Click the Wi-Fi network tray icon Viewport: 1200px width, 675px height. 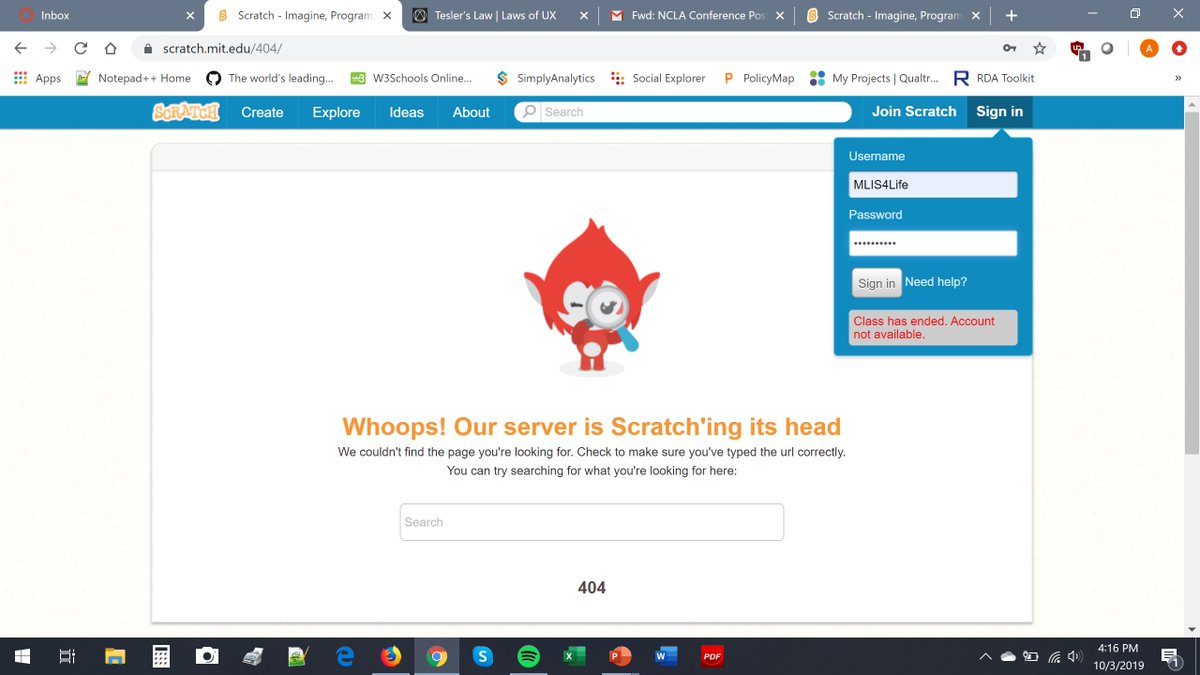[x=1053, y=656]
